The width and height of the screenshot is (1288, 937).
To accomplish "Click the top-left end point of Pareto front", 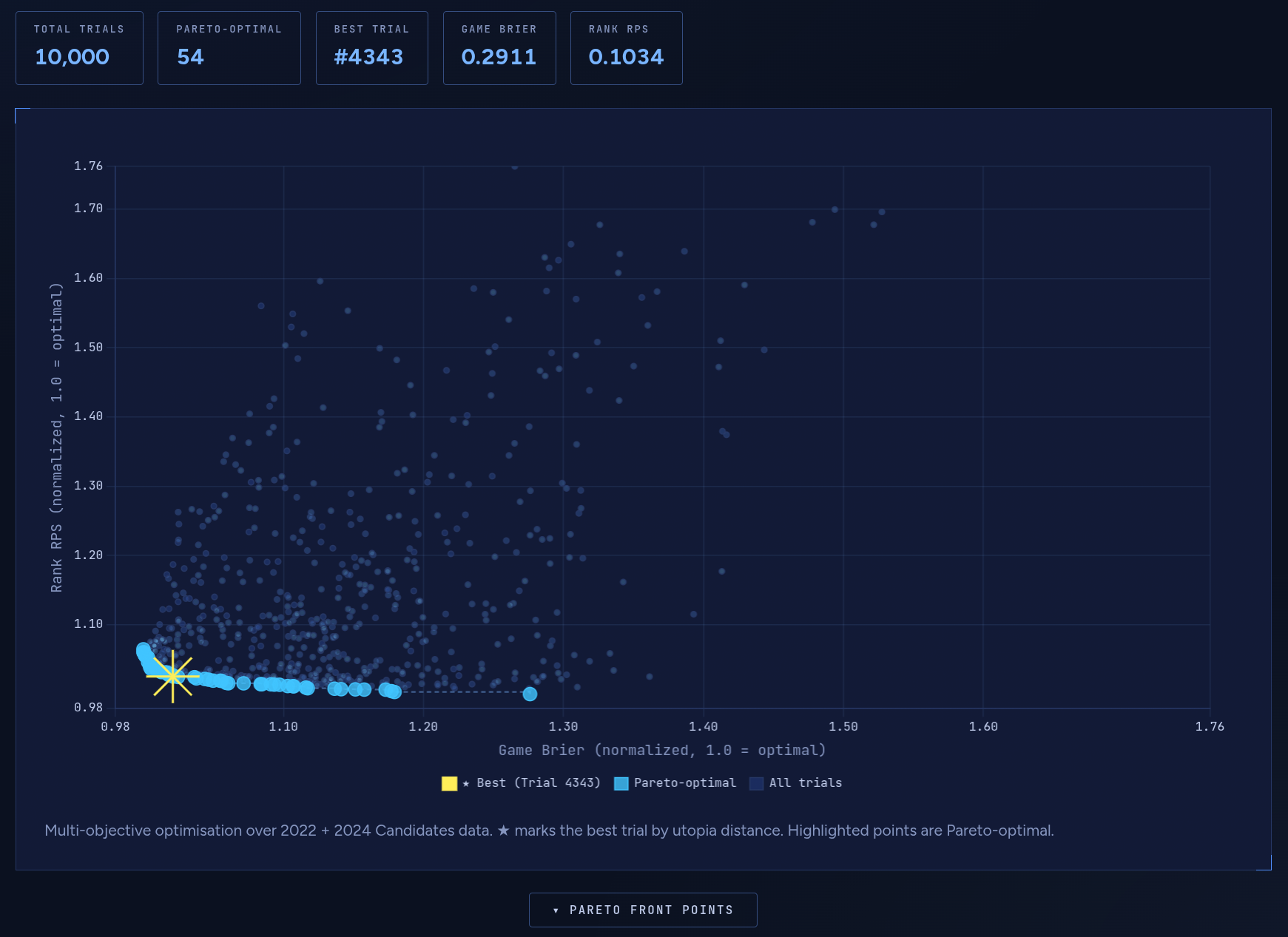I will click(x=143, y=649).
